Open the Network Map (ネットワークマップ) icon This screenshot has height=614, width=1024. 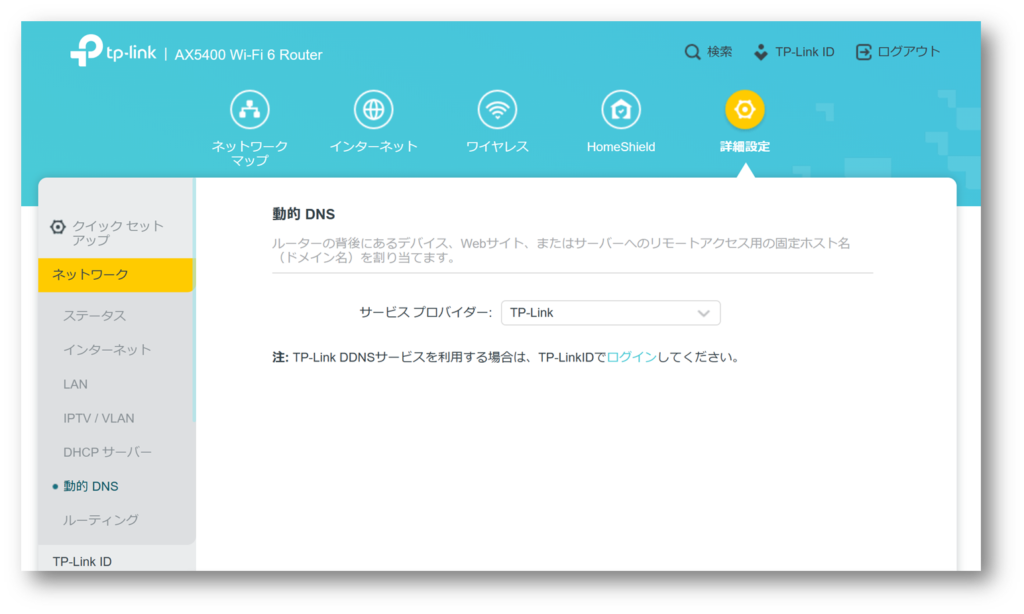pos(249,110)
